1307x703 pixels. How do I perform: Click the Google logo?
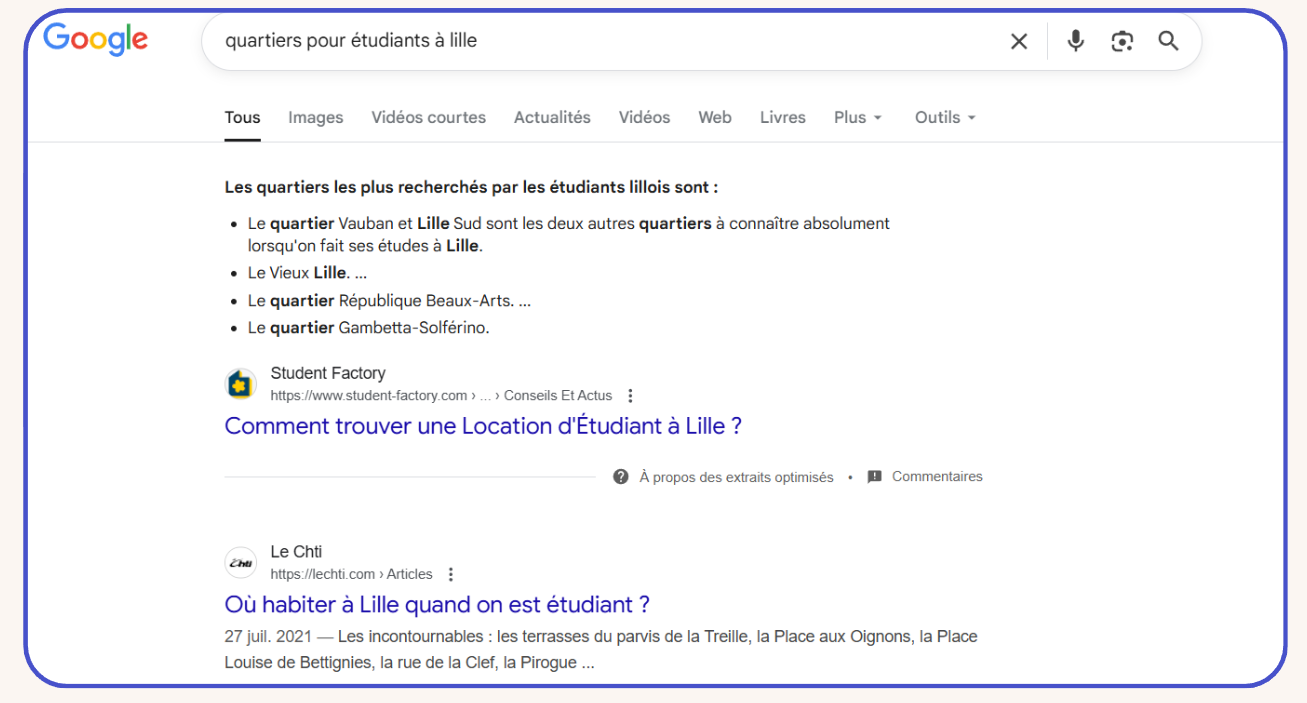[95, 40]
